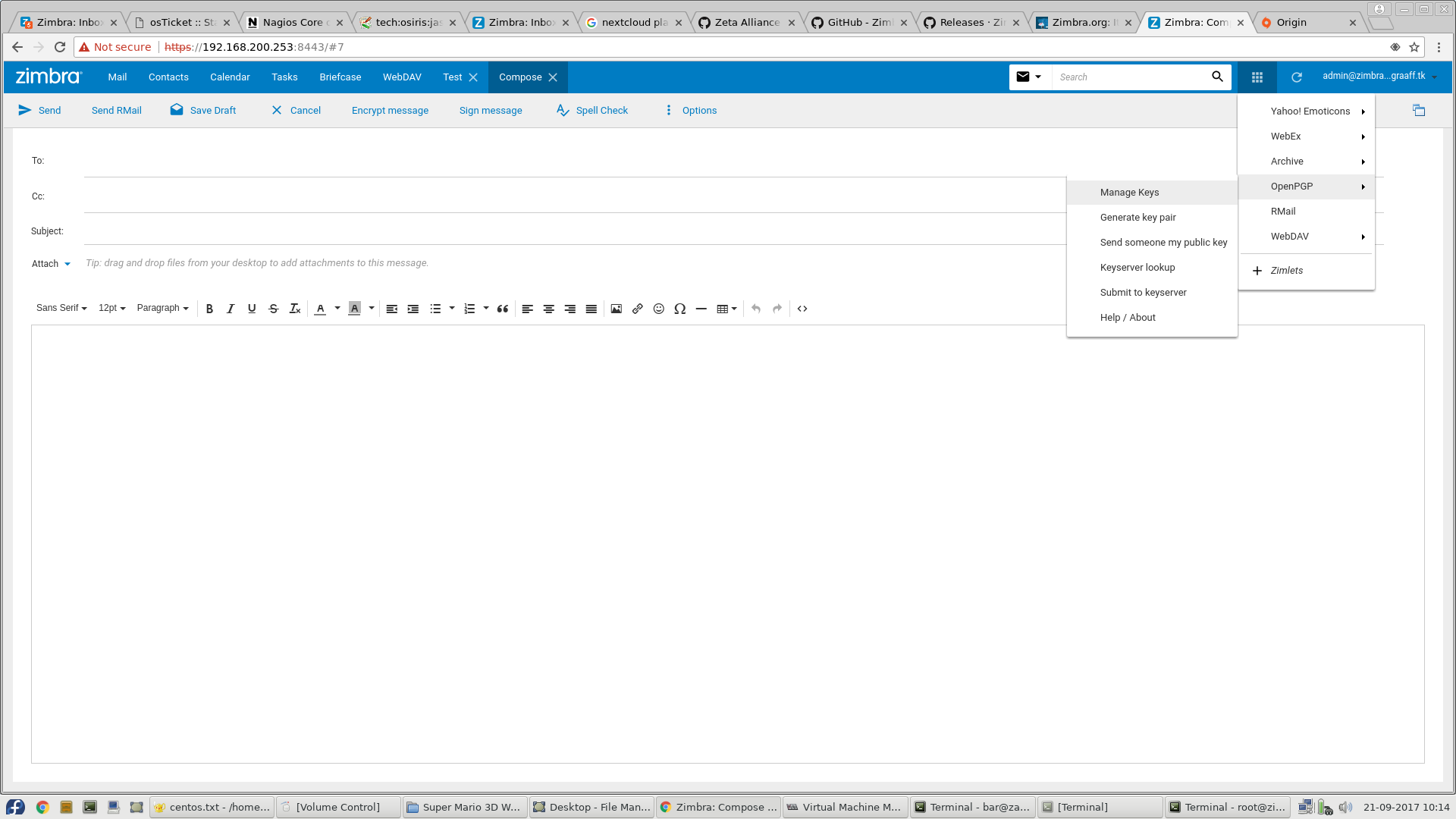Click the blockquote icon
This screenshot has height=819, width=1456.
[x=502, y=309]
